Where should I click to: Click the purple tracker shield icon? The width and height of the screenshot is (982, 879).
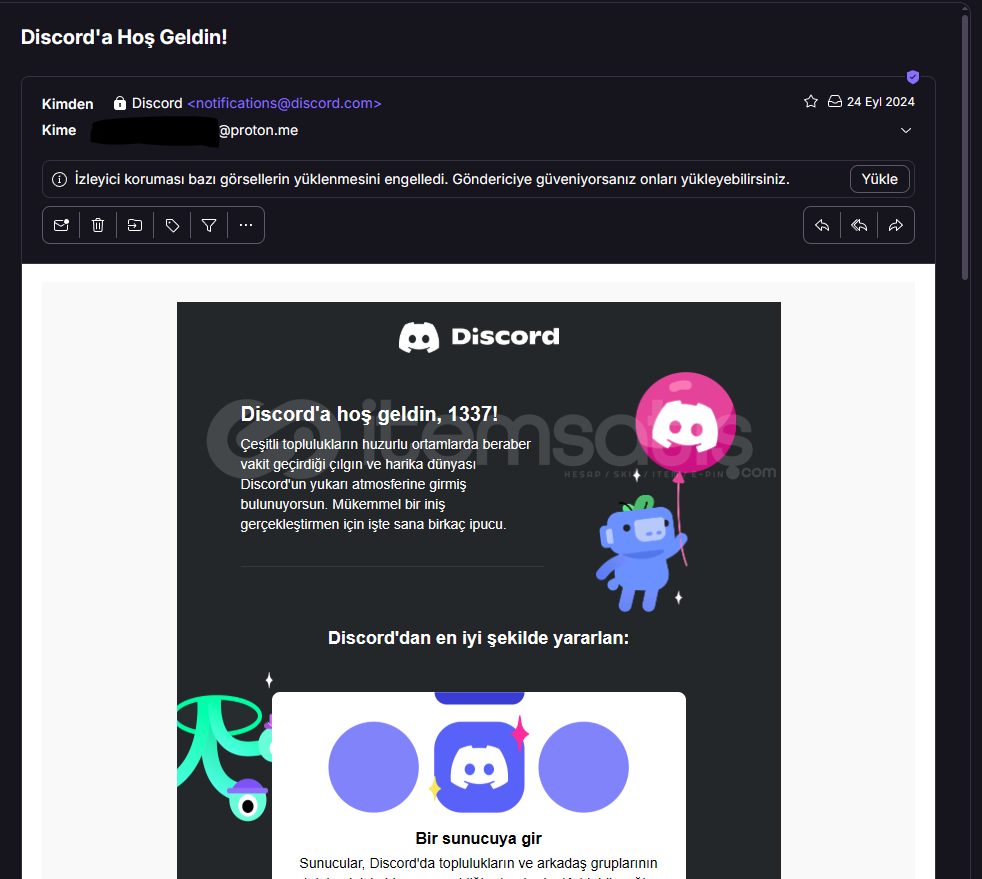(x=913, y=77)
